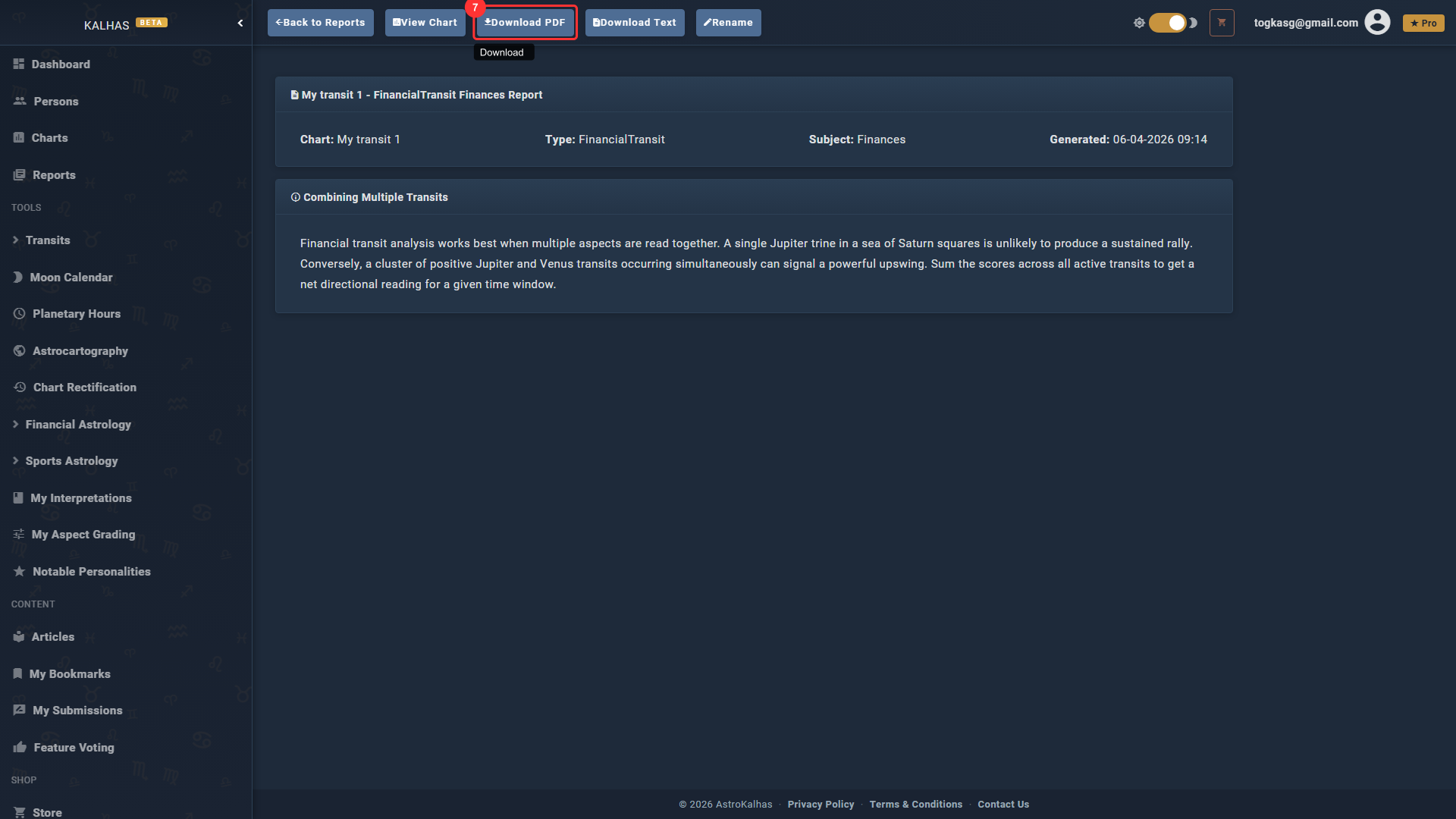Click the Pro badge
Image resolution: width=1456 pixels, height=819 pixels.
click(x=1423, y=23)
